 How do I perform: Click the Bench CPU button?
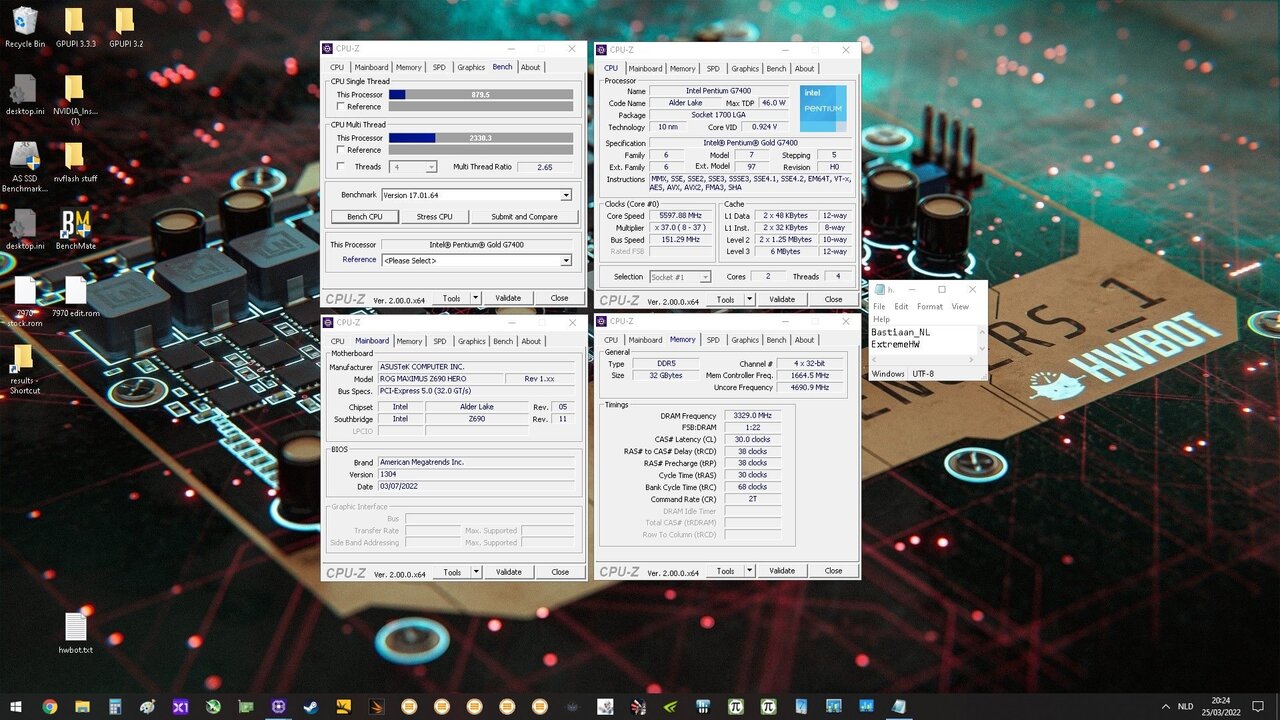364,216
